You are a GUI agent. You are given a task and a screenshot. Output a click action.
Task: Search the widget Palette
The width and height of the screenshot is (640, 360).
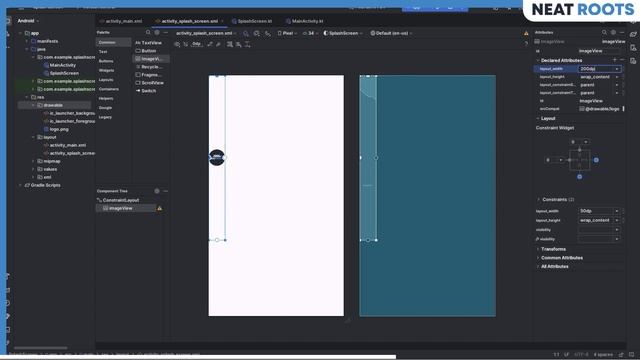pos(148,32)
